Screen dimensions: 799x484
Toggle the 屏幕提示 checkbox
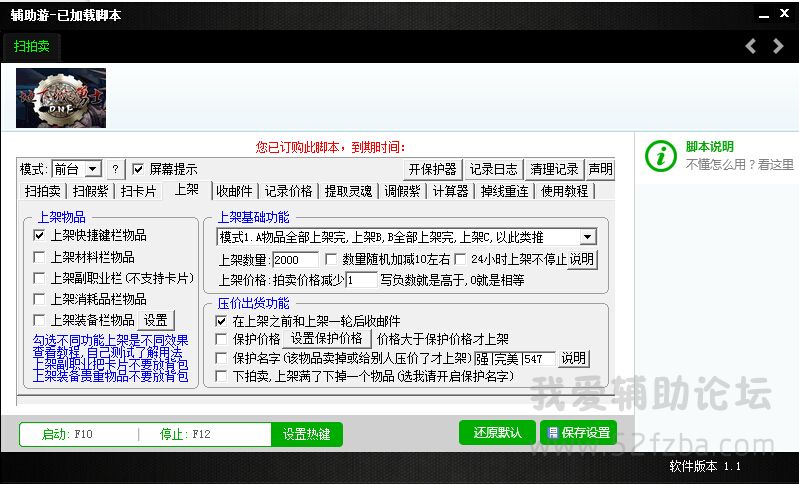tap(139, 169)
